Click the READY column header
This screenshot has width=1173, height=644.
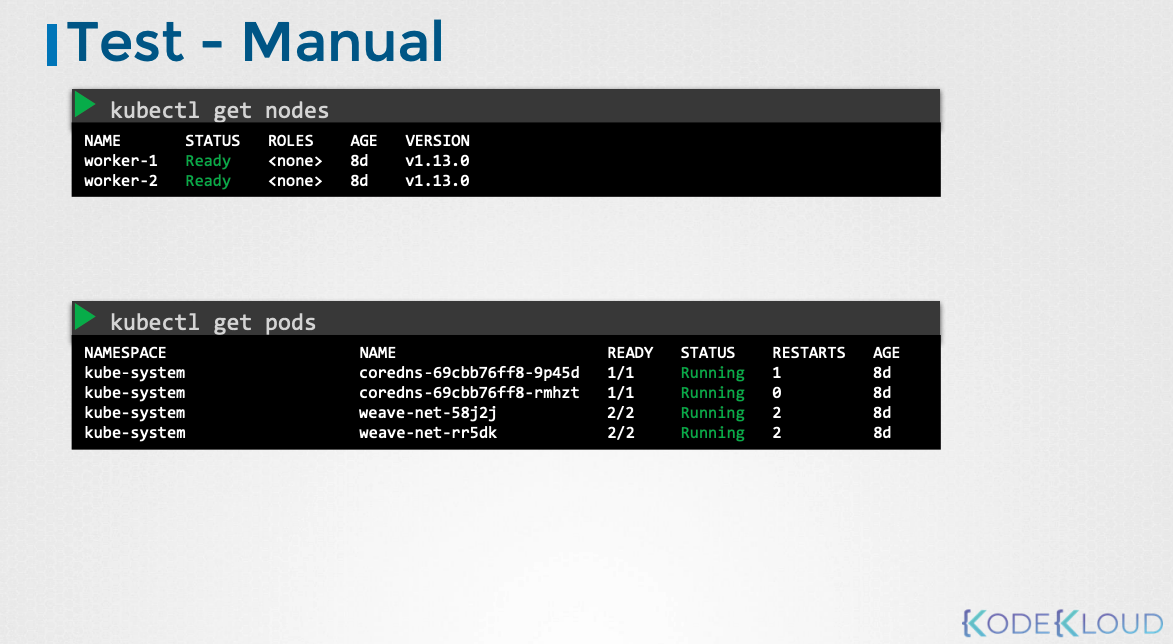pos(630,352)
